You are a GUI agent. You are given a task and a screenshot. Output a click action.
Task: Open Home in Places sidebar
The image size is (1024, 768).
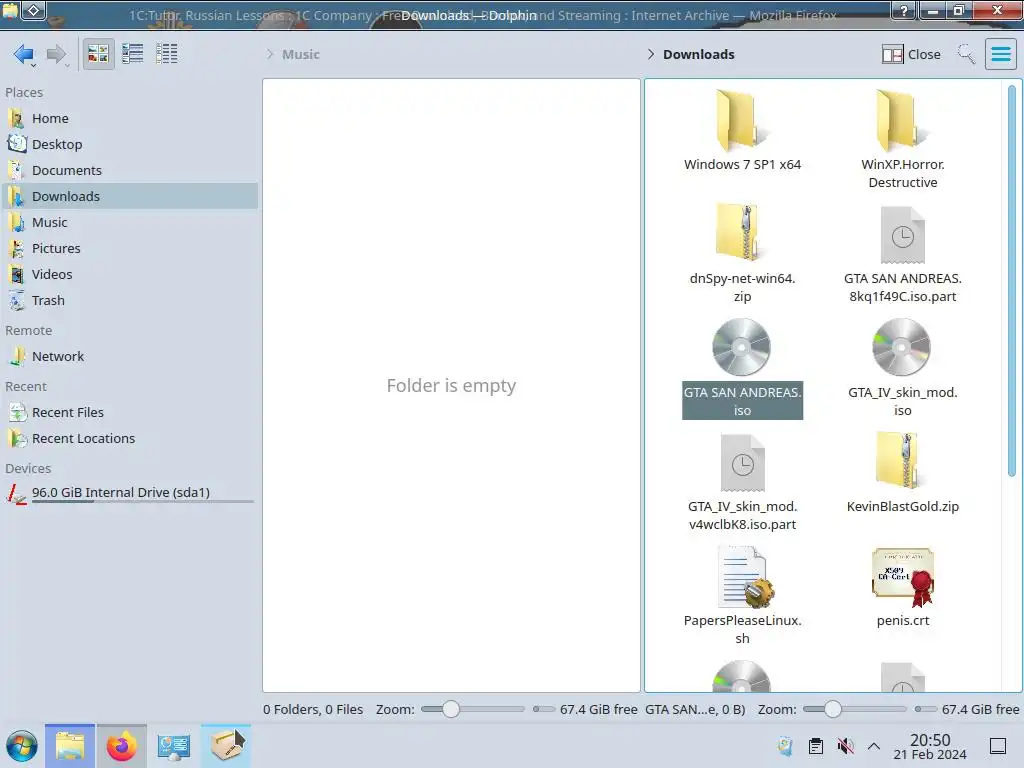(x=130, y=118)
